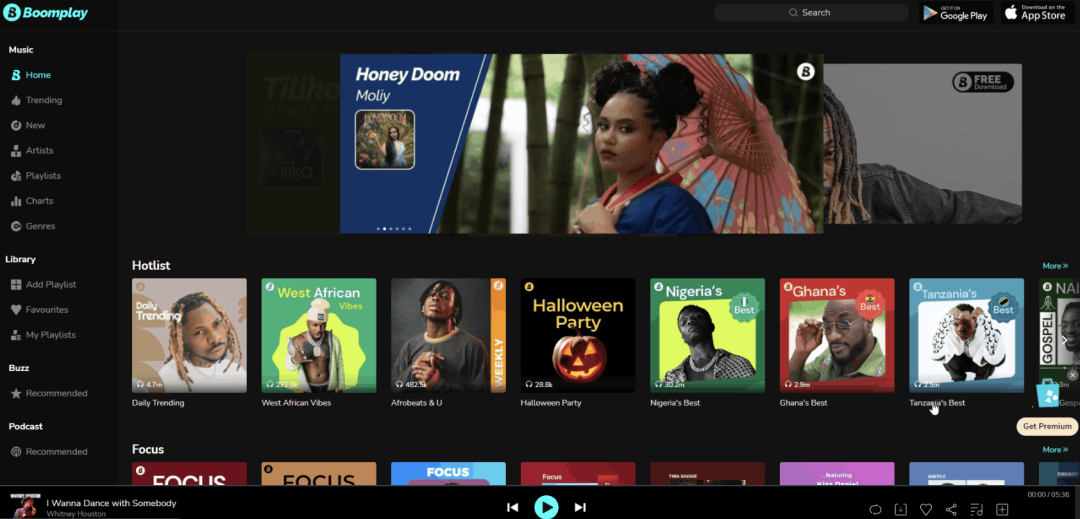Toggle the repeat loop mode
Screen dimensions: 1080x519
coord(875,509)
